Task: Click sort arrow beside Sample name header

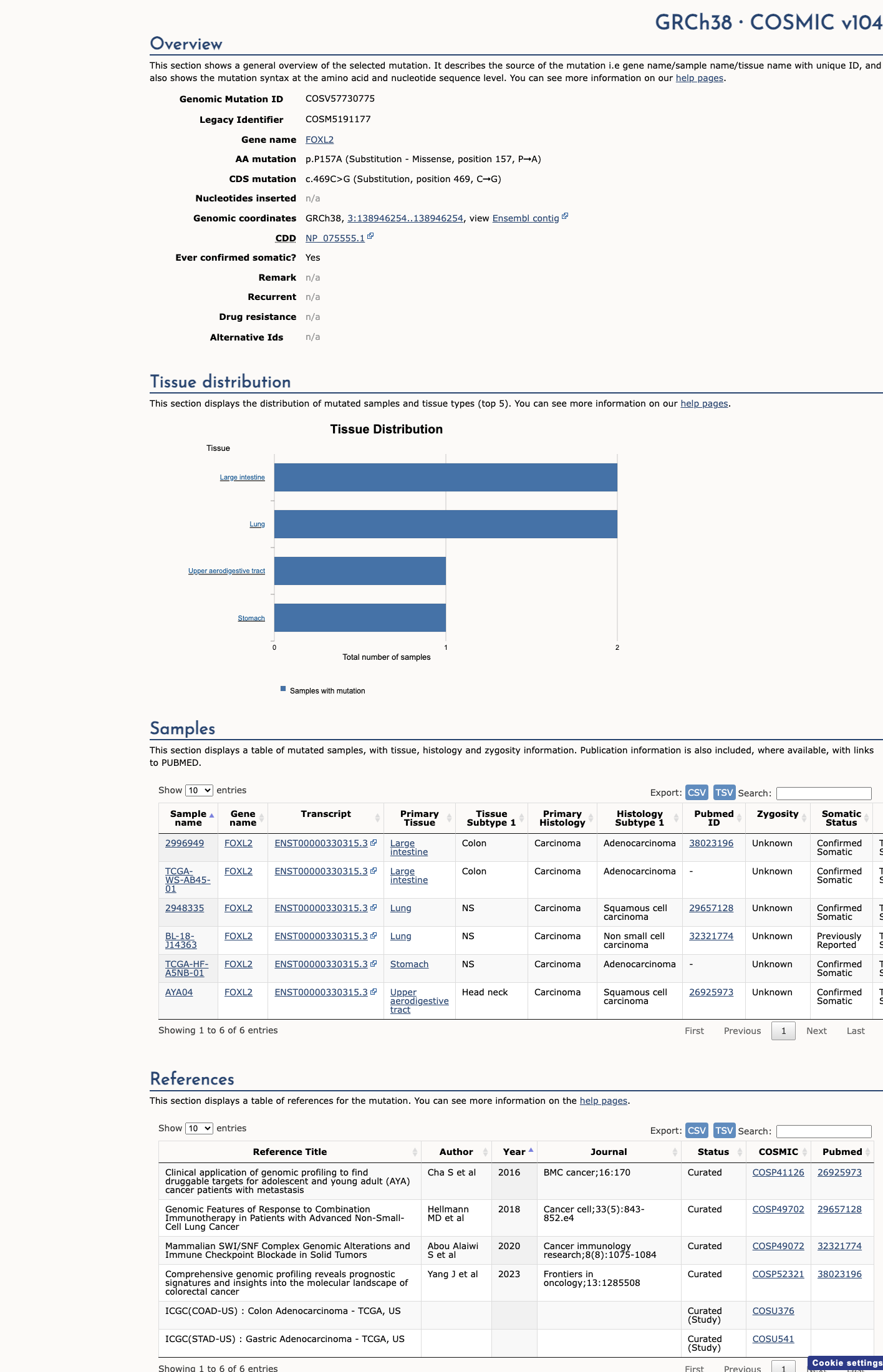Action: [x=212, y=817]
